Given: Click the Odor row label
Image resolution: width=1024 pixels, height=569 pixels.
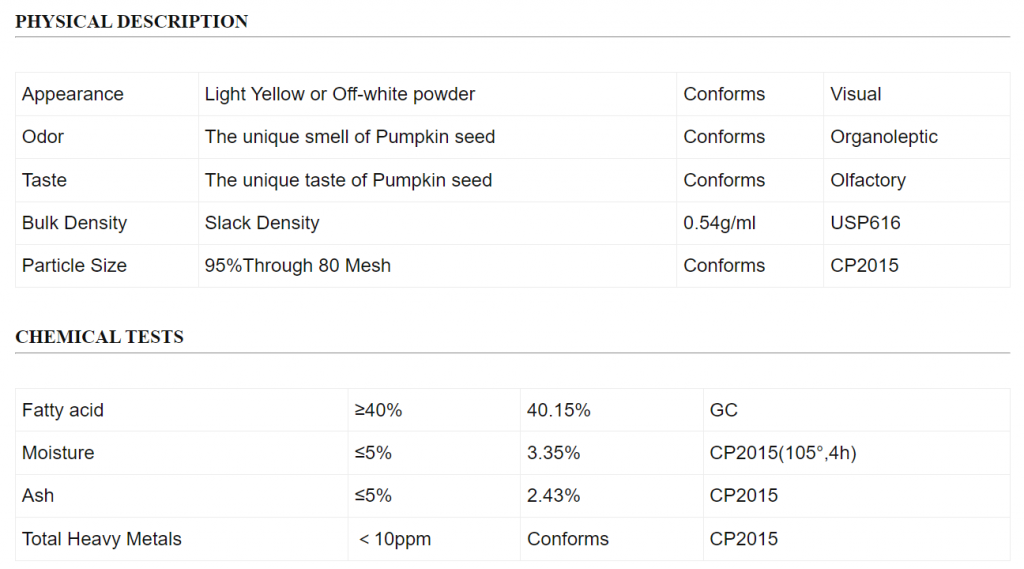Looking at the screenshot, I should (43, 137).
